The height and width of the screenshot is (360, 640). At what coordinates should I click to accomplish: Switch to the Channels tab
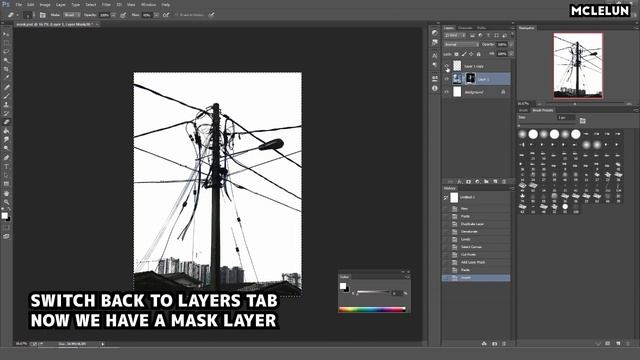click(x=465, y=28)
